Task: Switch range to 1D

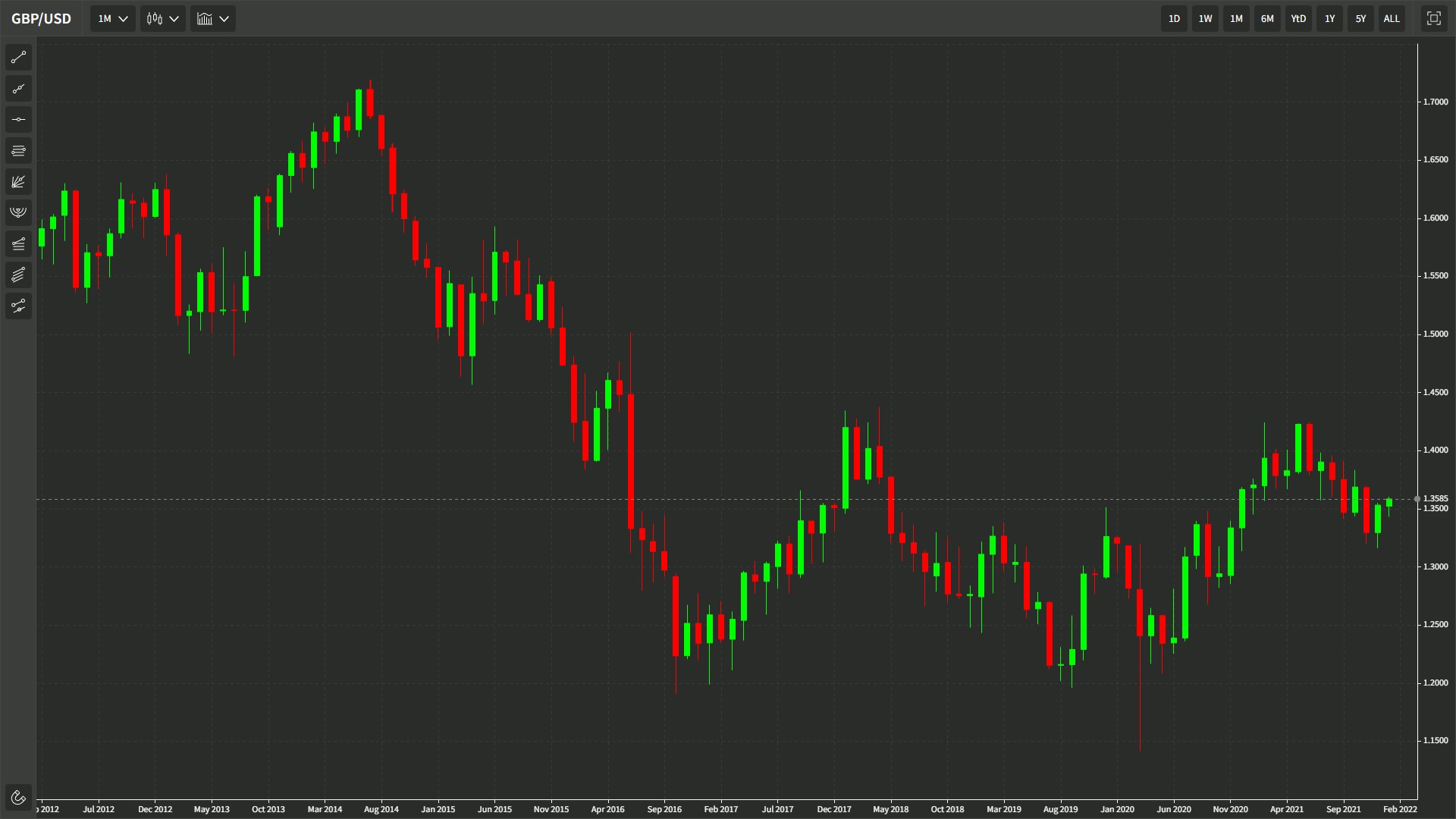Action: click(x=1174, y=19)
